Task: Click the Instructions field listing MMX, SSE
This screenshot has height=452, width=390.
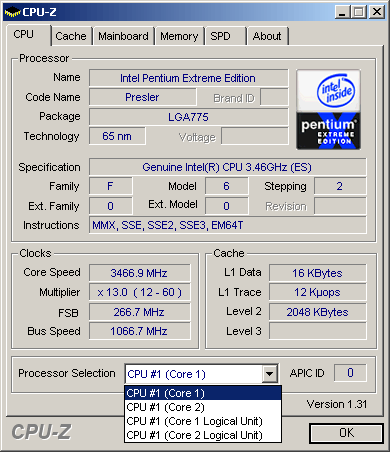Action: [227, 225]
